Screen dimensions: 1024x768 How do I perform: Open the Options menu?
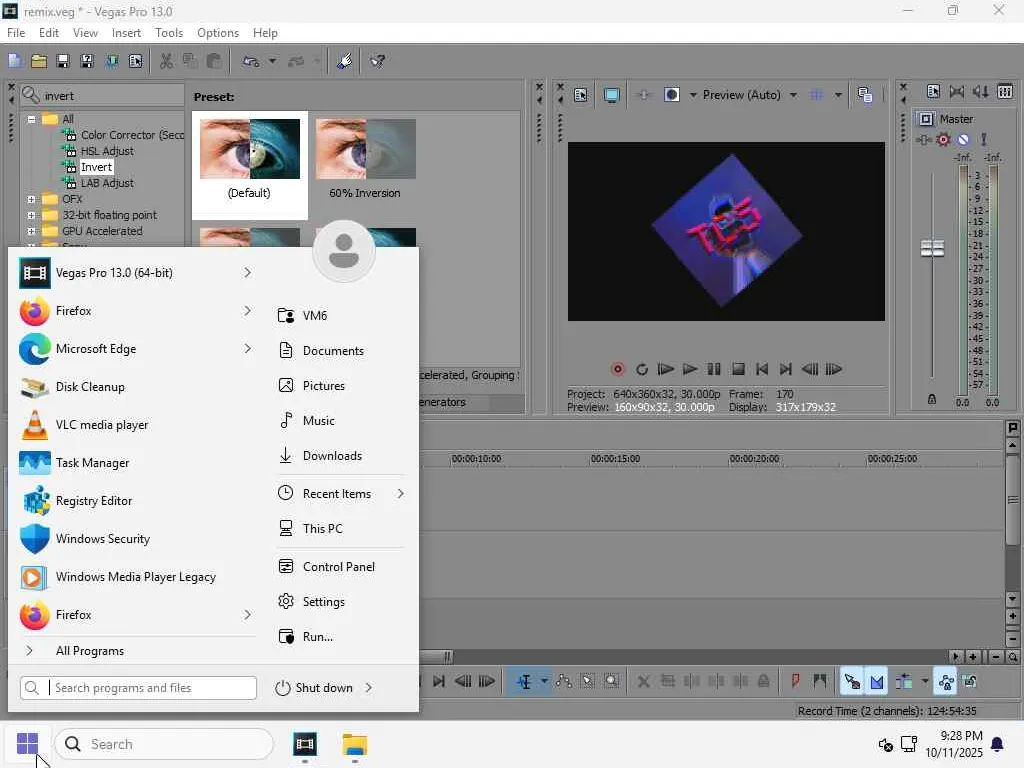(x=218, y=33)
